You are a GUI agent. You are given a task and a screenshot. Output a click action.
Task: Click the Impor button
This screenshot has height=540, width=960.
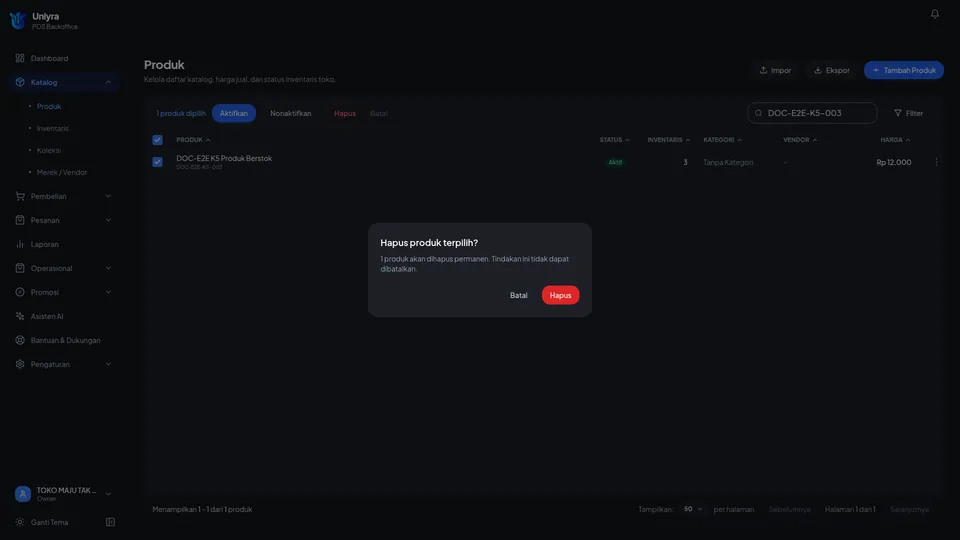click(x=775, y=70)
